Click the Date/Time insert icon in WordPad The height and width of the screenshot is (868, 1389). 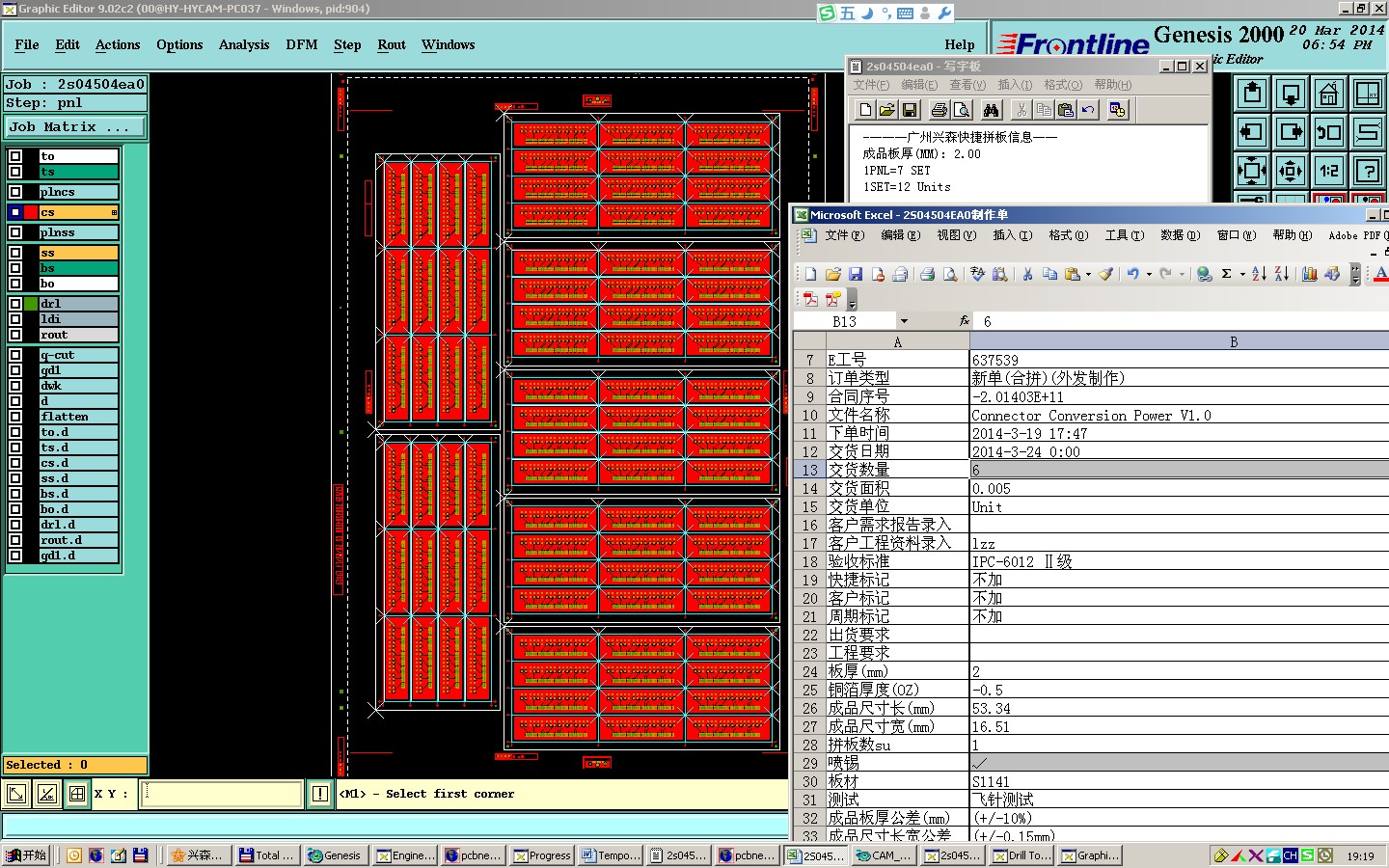click(1117, 110)
